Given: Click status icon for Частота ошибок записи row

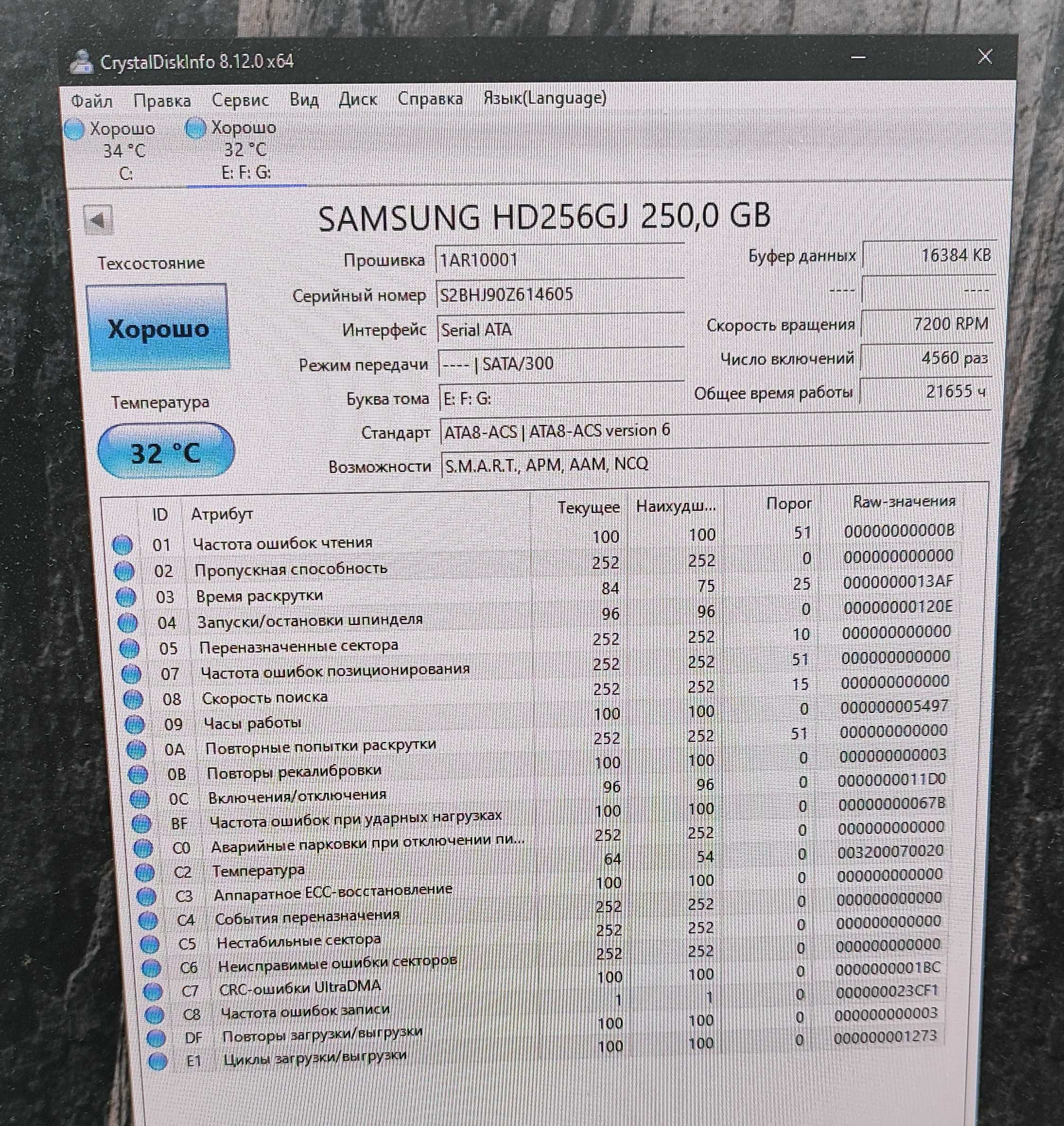Looking at the screenshot, I should pos(155,1014).
